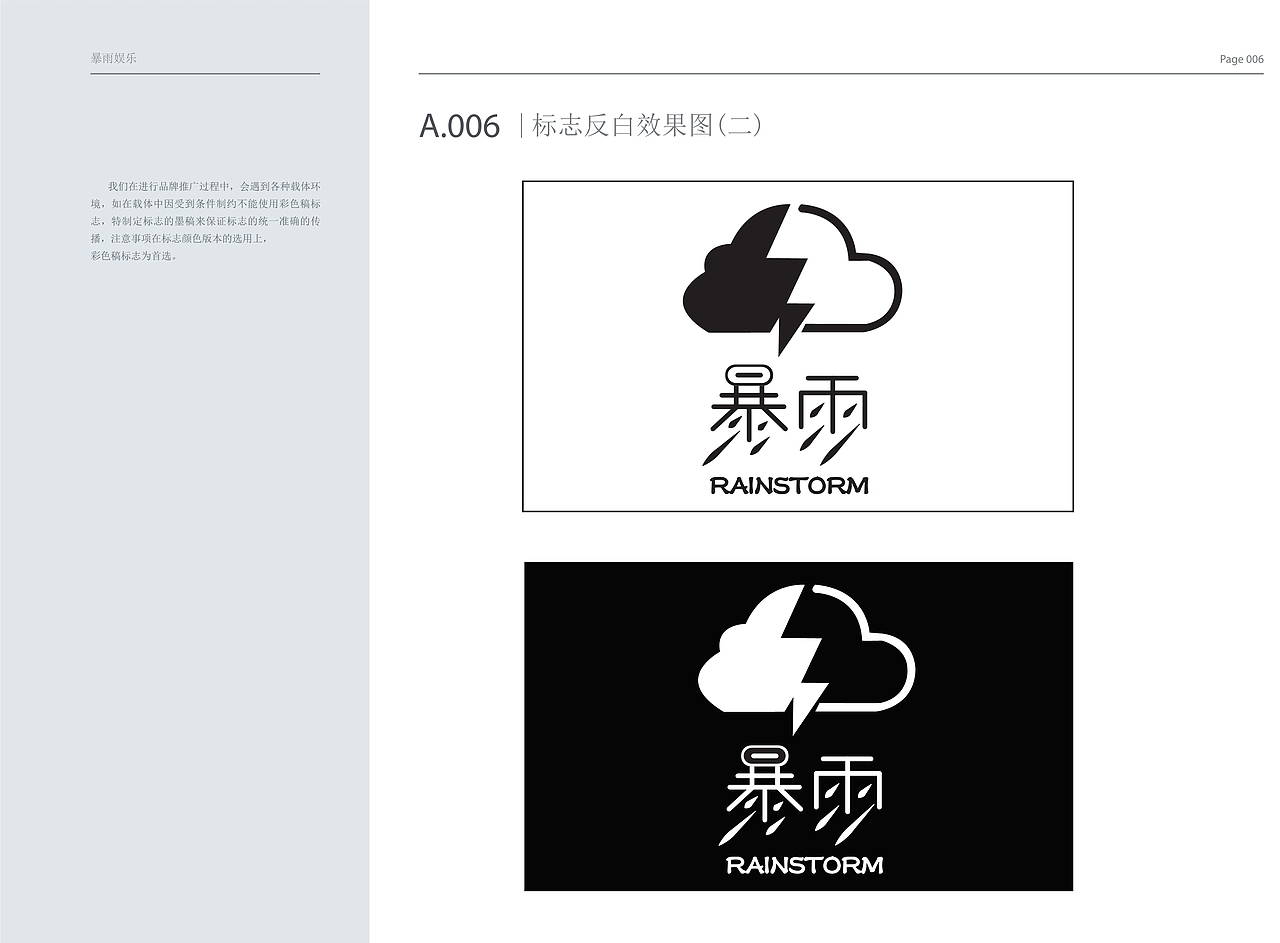Toggle the black background logo variant

pos(797,727)
